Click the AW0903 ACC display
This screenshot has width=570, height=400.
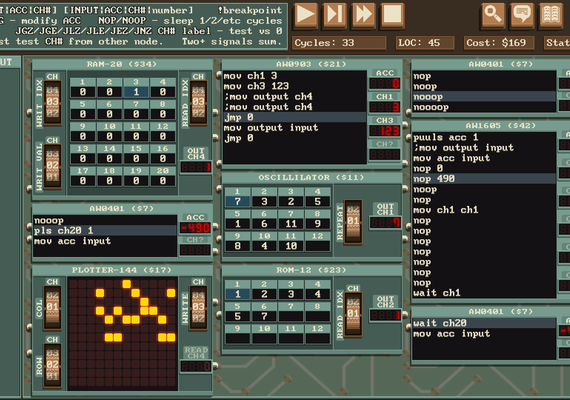pos(385,83)
